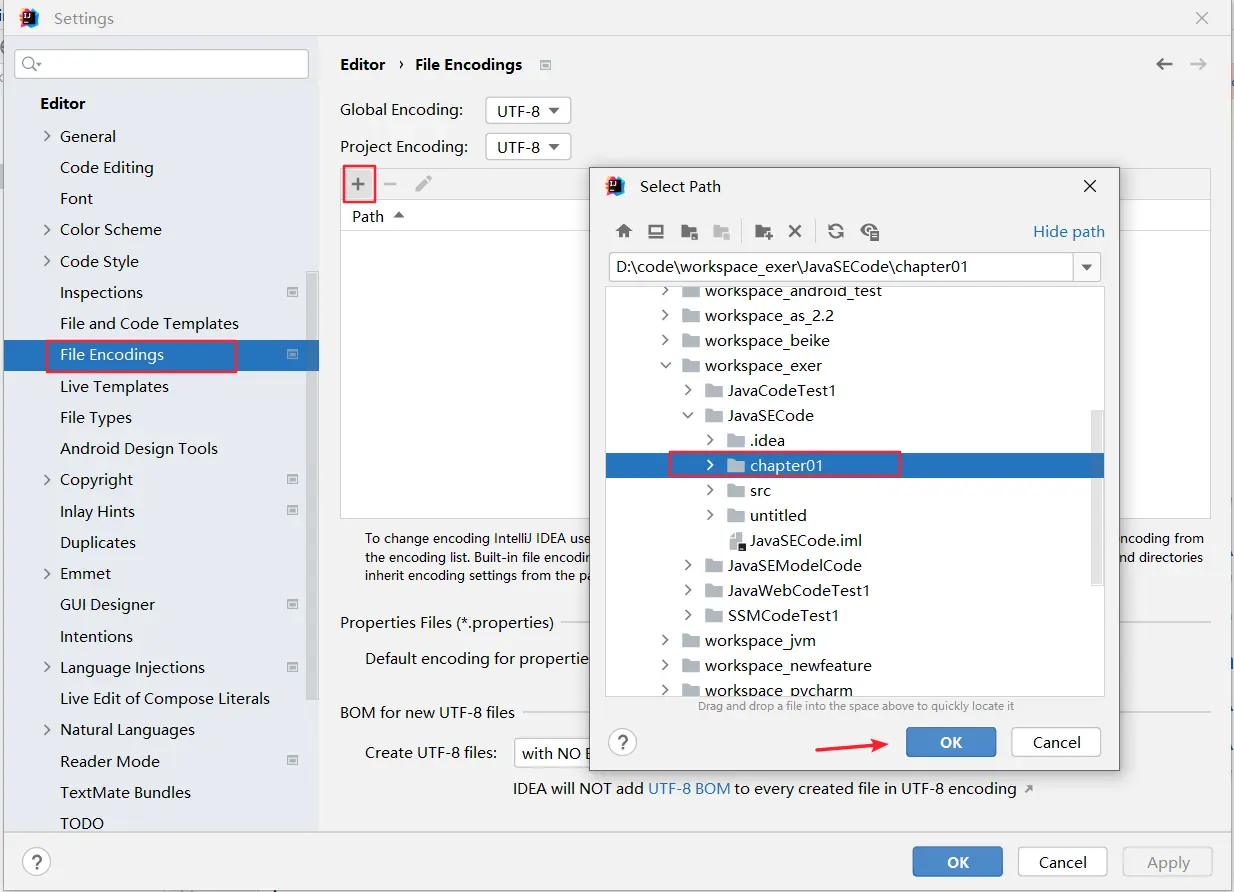Click the Desktop directory icon

pyautogui.click(x=656, y=231)
